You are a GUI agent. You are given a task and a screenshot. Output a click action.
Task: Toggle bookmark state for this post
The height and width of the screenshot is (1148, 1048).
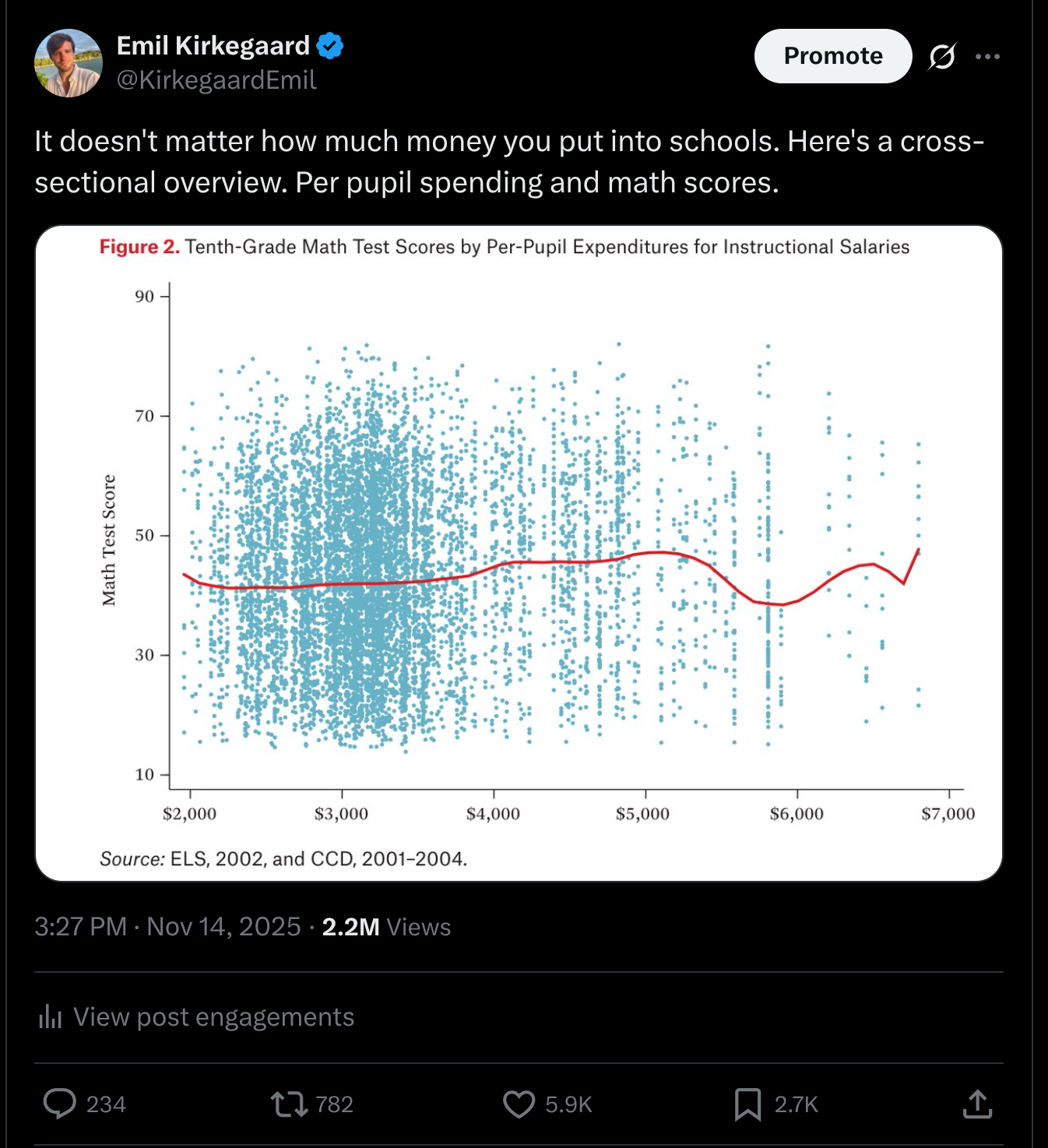(x=747, y=1104)
